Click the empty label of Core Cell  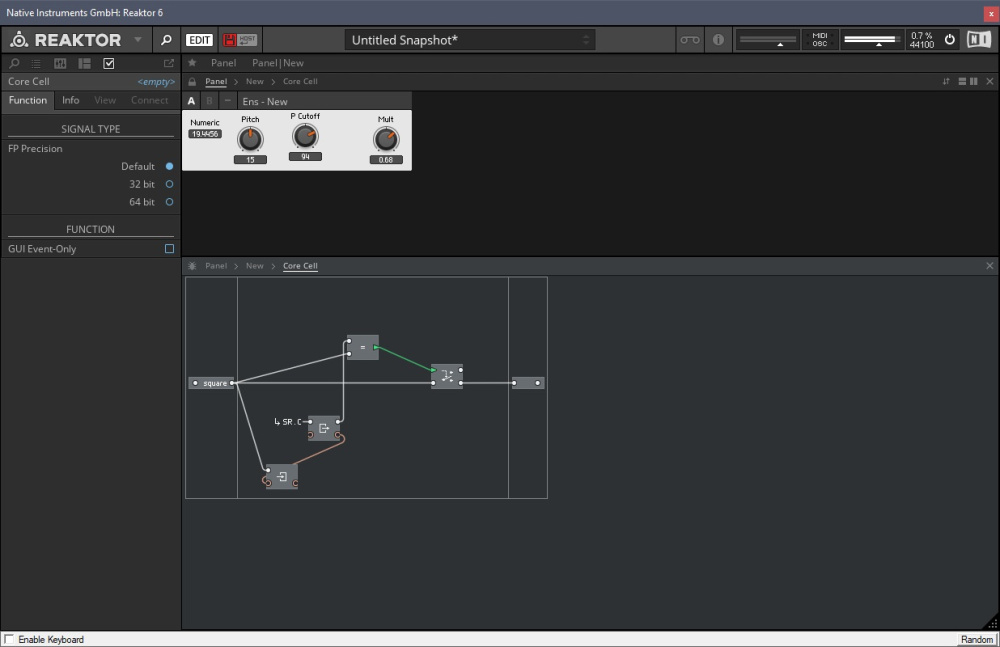tap(156, 82)
